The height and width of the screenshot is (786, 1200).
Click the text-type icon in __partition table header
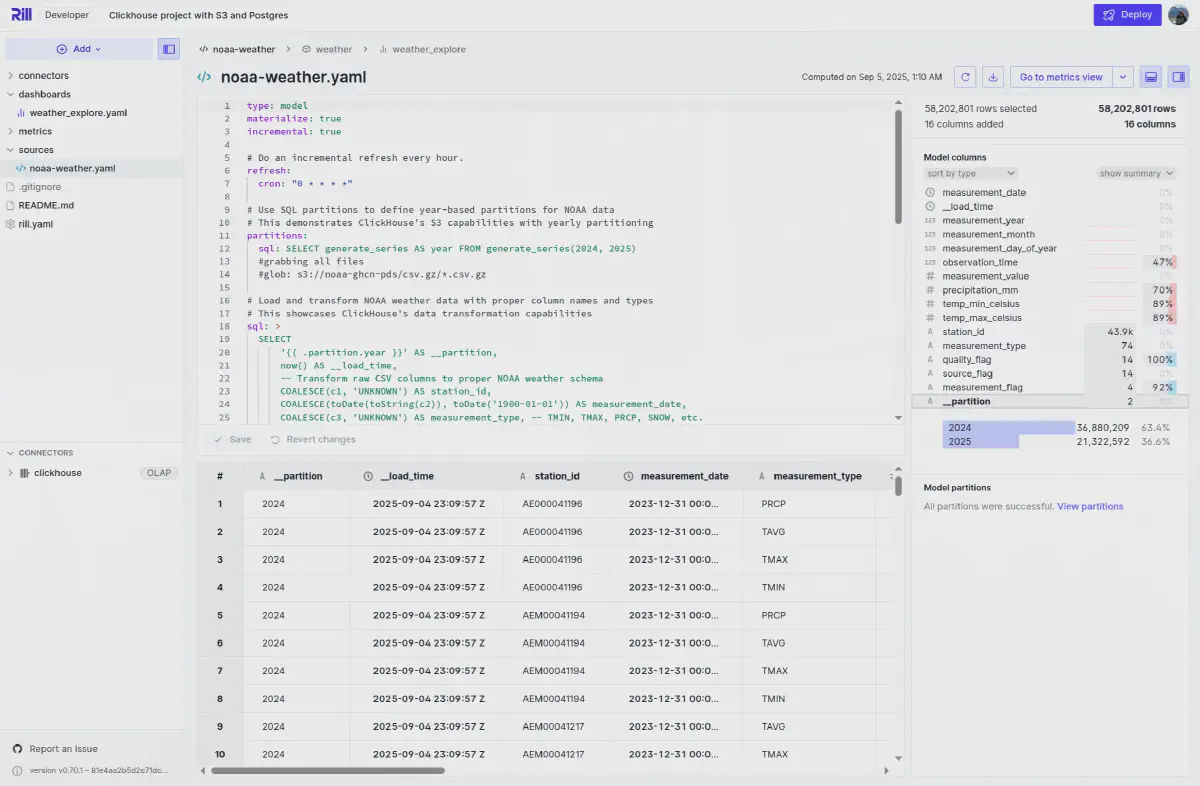coord(262,476)
